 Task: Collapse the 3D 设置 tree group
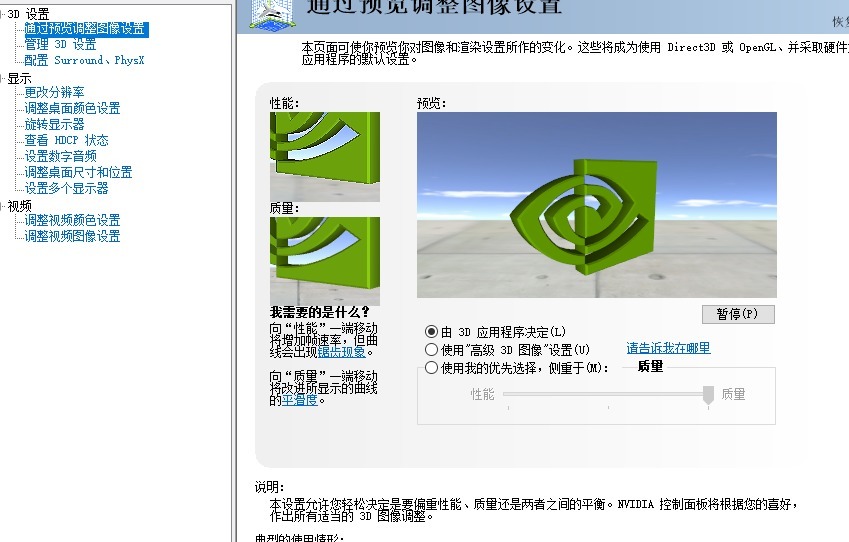click(2, 14)
